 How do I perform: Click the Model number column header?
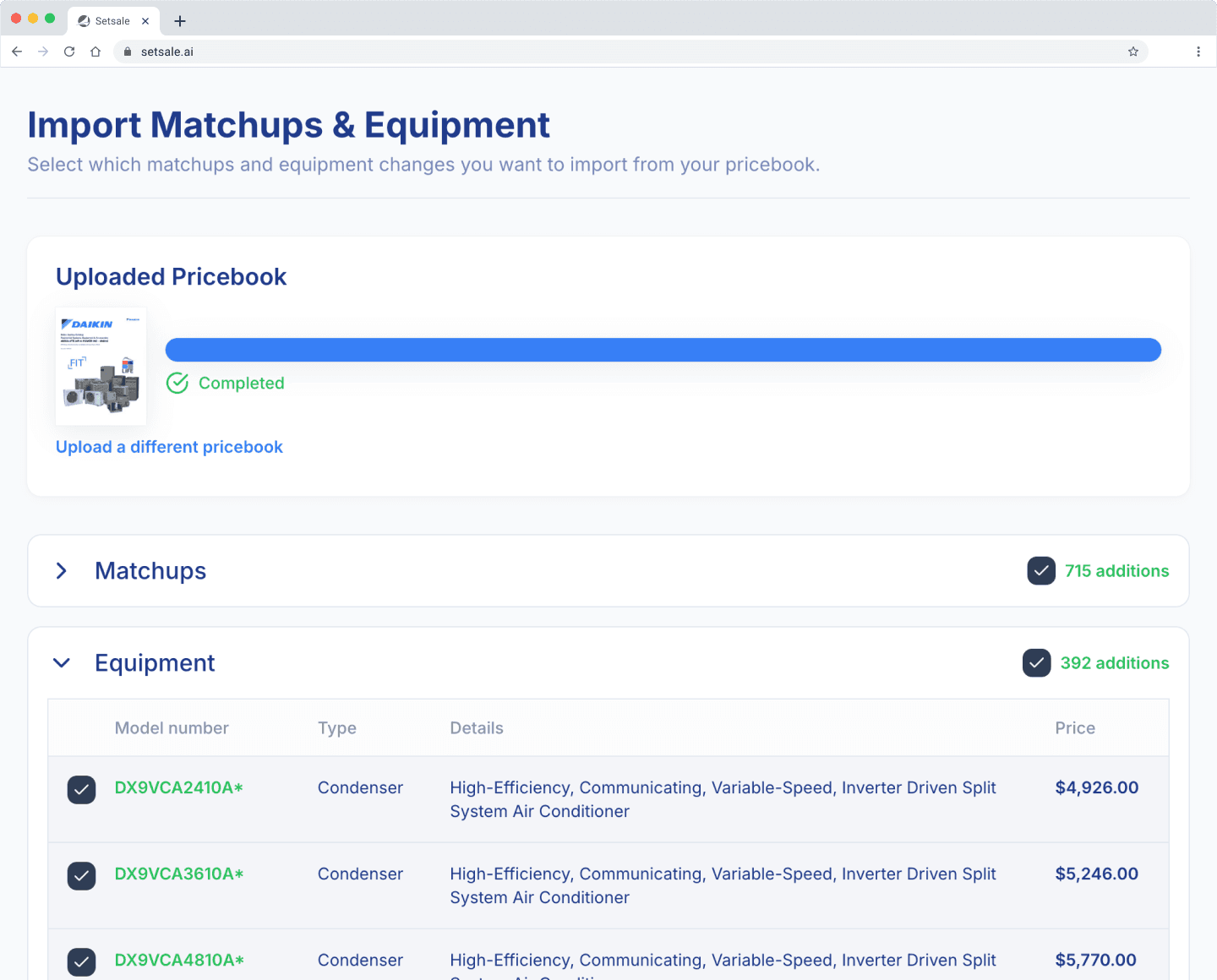point(172,728)
